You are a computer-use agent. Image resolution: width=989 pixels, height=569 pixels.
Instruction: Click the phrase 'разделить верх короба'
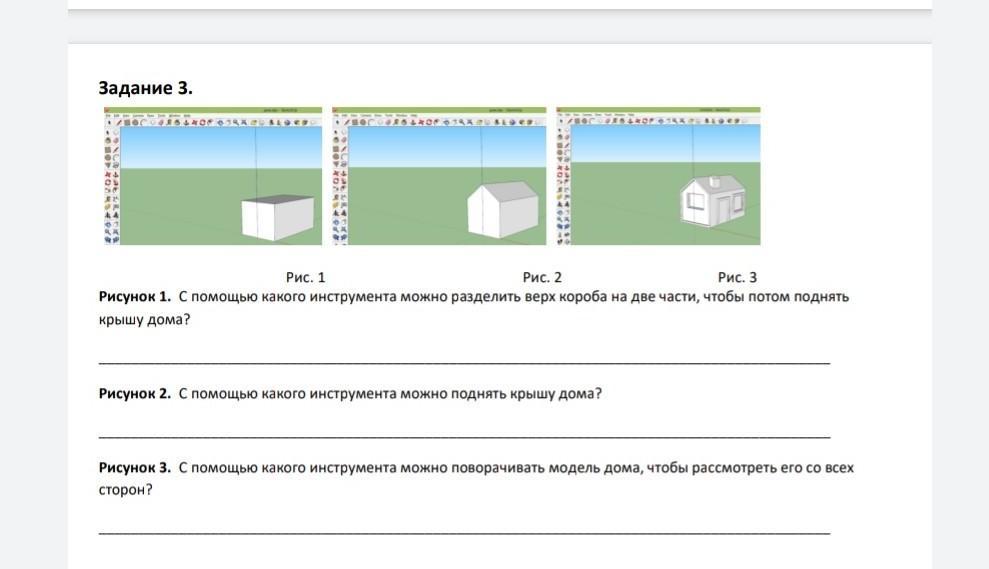pos(529,296)
